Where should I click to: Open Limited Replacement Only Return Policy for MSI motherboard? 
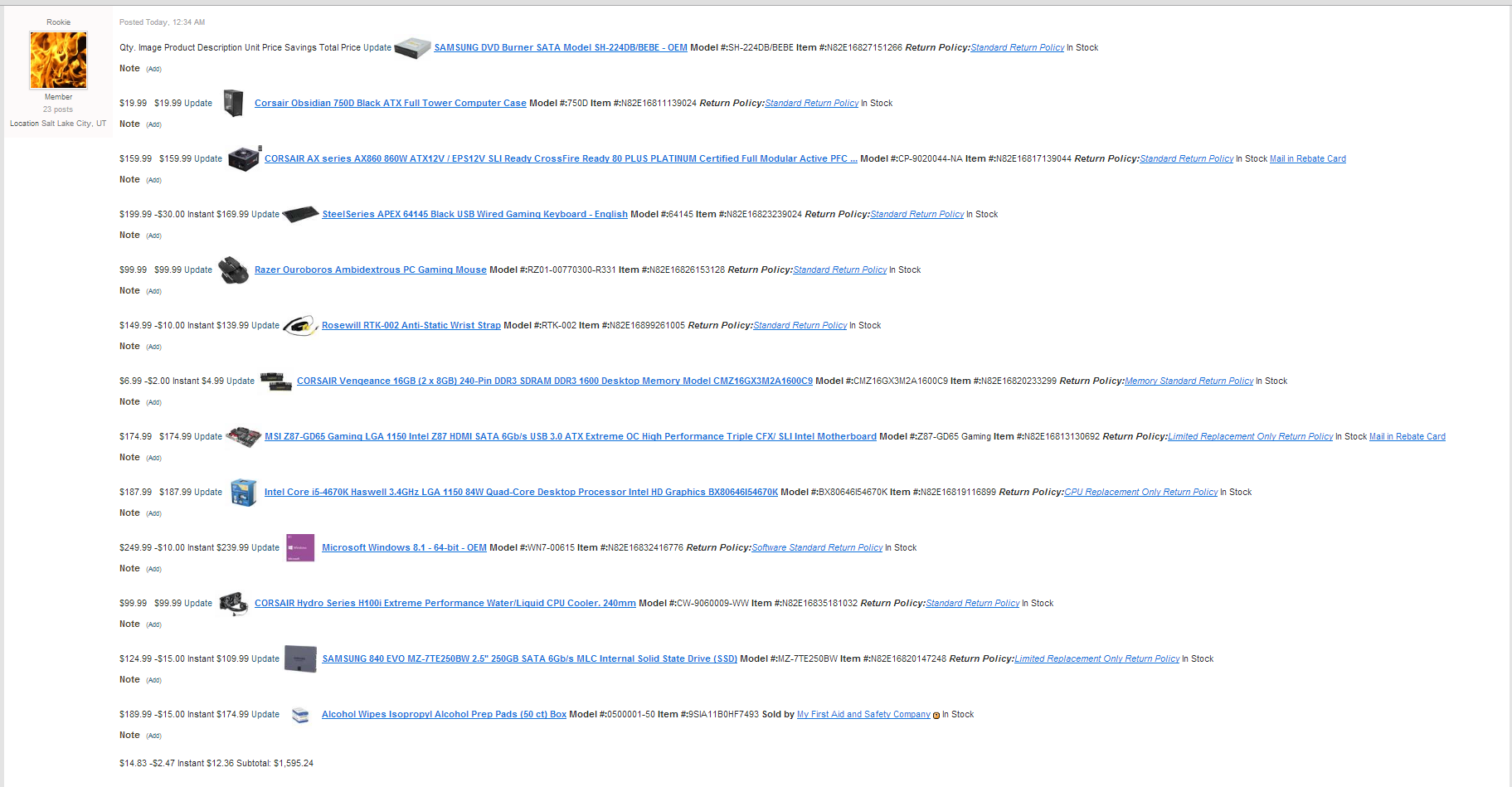[x=1251, y=437]
